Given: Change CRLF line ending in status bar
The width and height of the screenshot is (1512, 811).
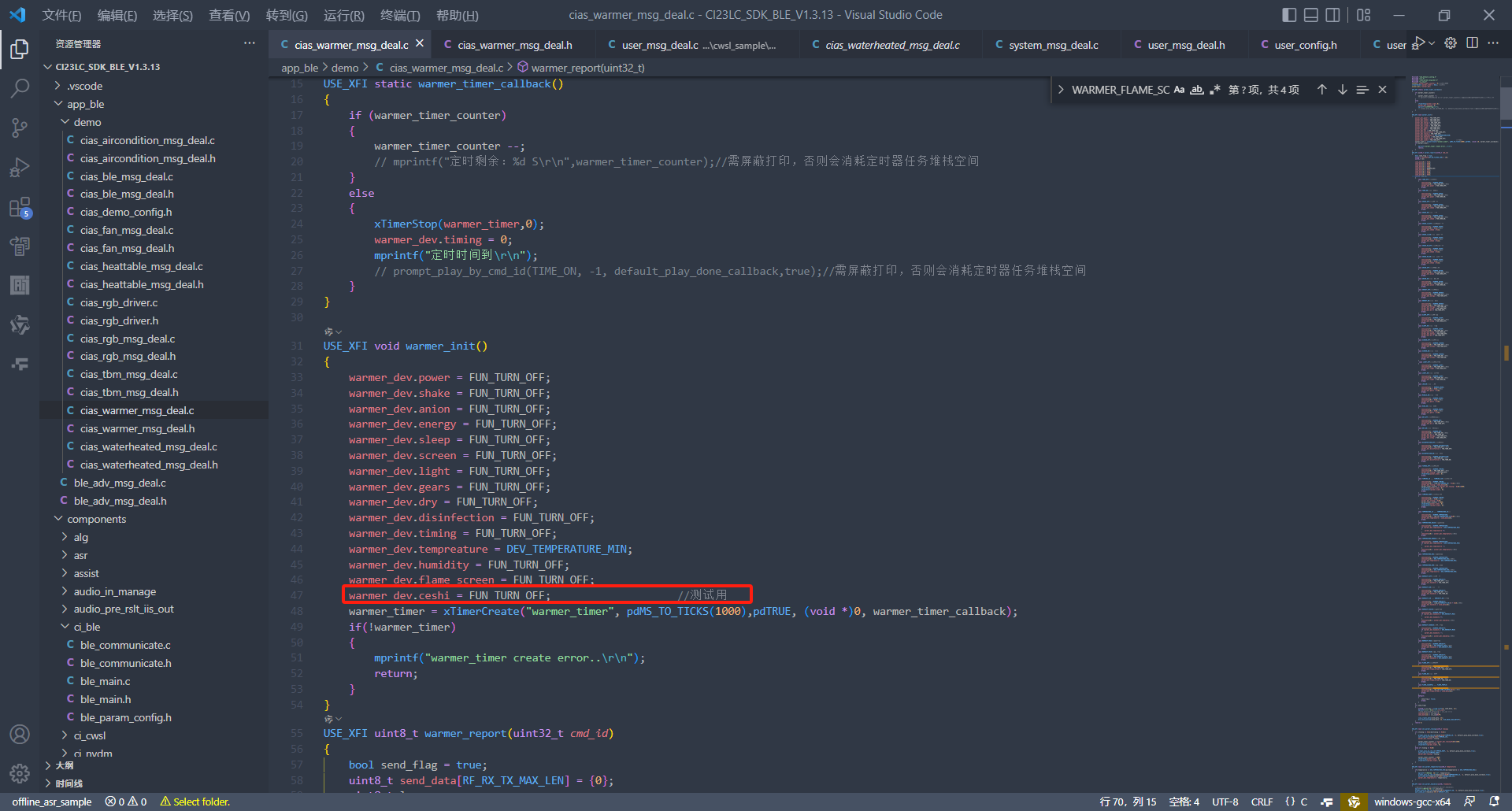Looking at the screenshot, I should [1262, 802].
